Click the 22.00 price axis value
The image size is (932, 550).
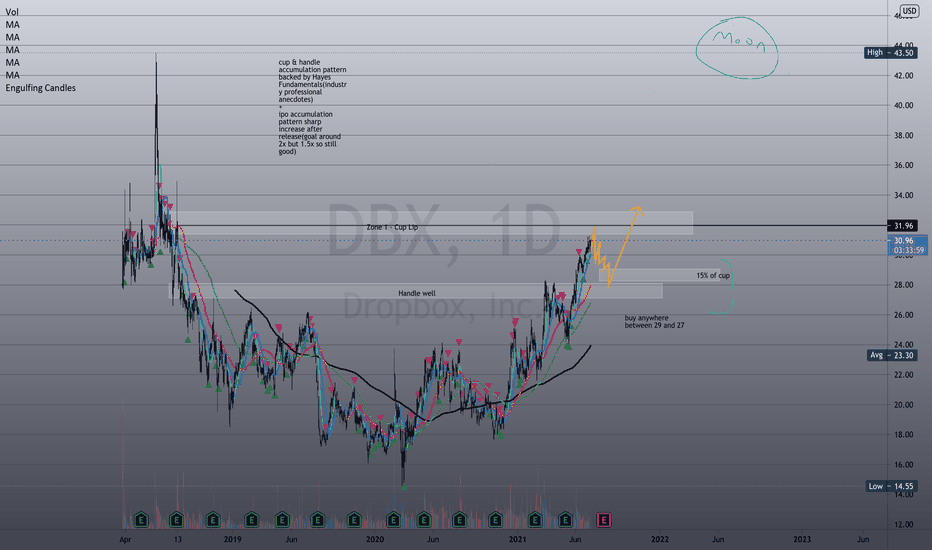(903, 375)
